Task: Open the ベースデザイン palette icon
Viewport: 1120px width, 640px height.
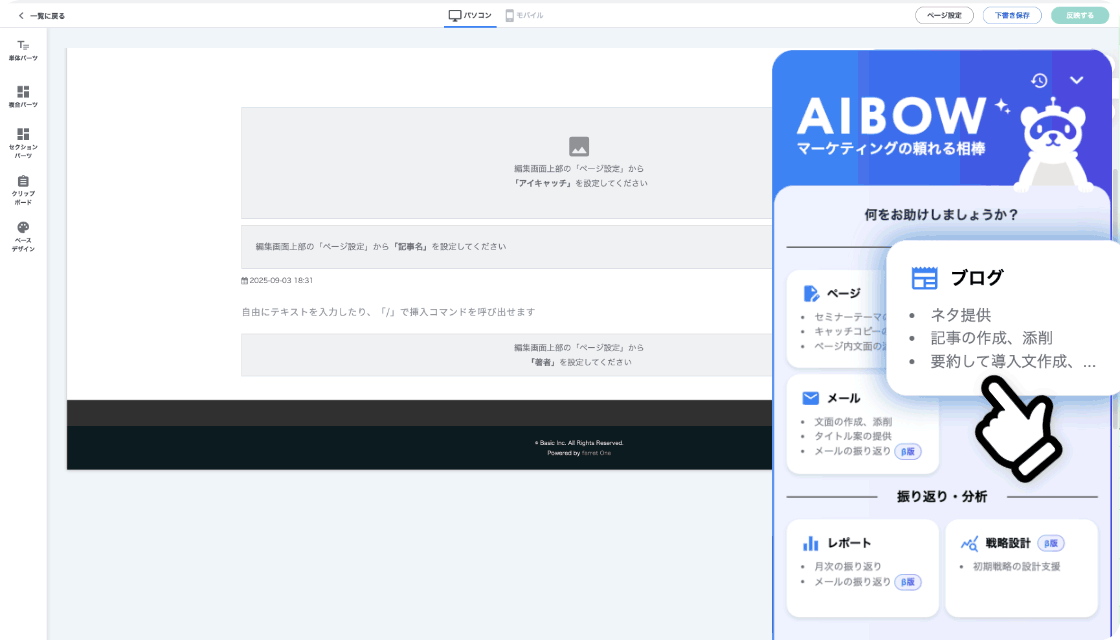Action: 23,236
